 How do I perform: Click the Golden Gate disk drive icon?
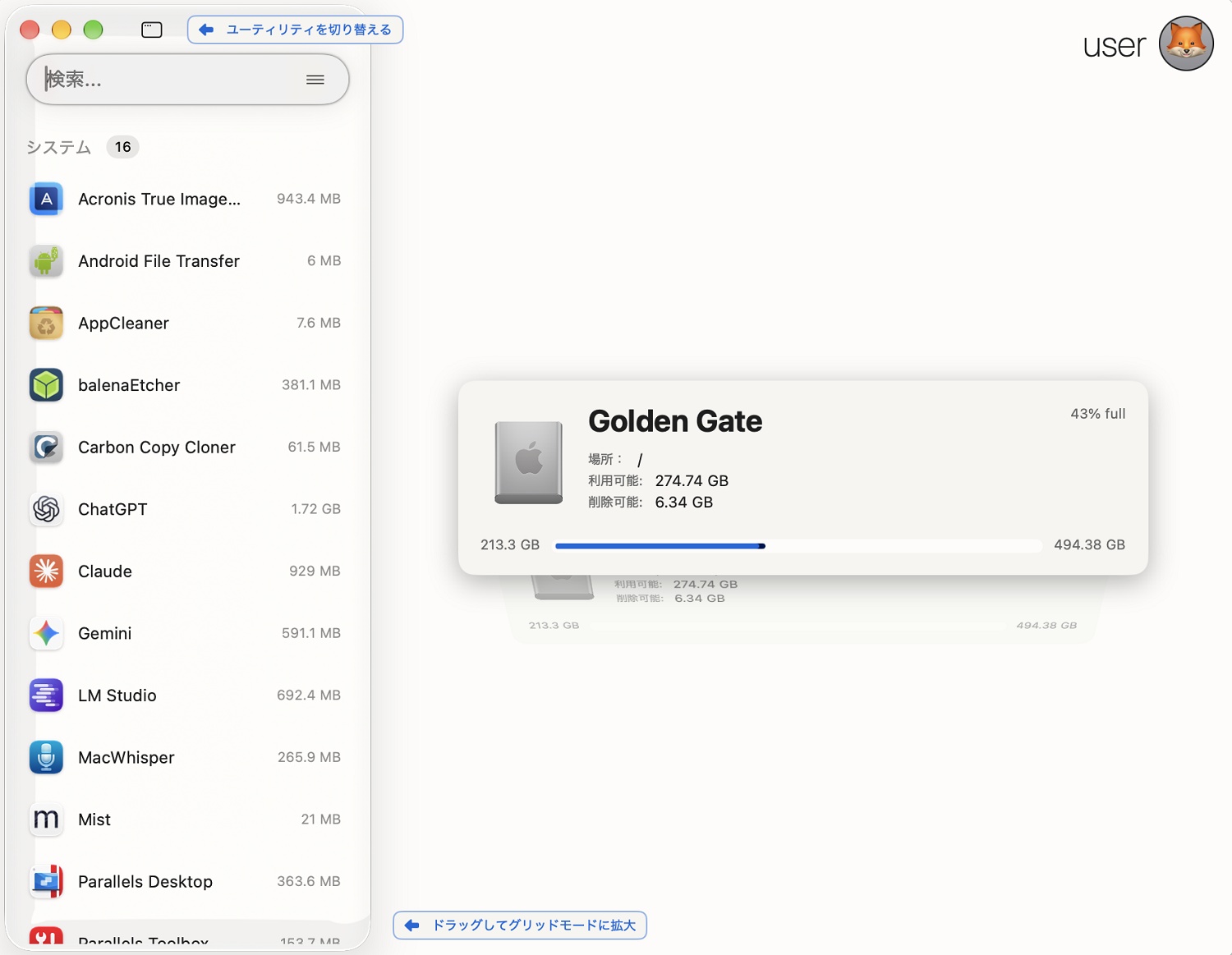click(529, 462)
